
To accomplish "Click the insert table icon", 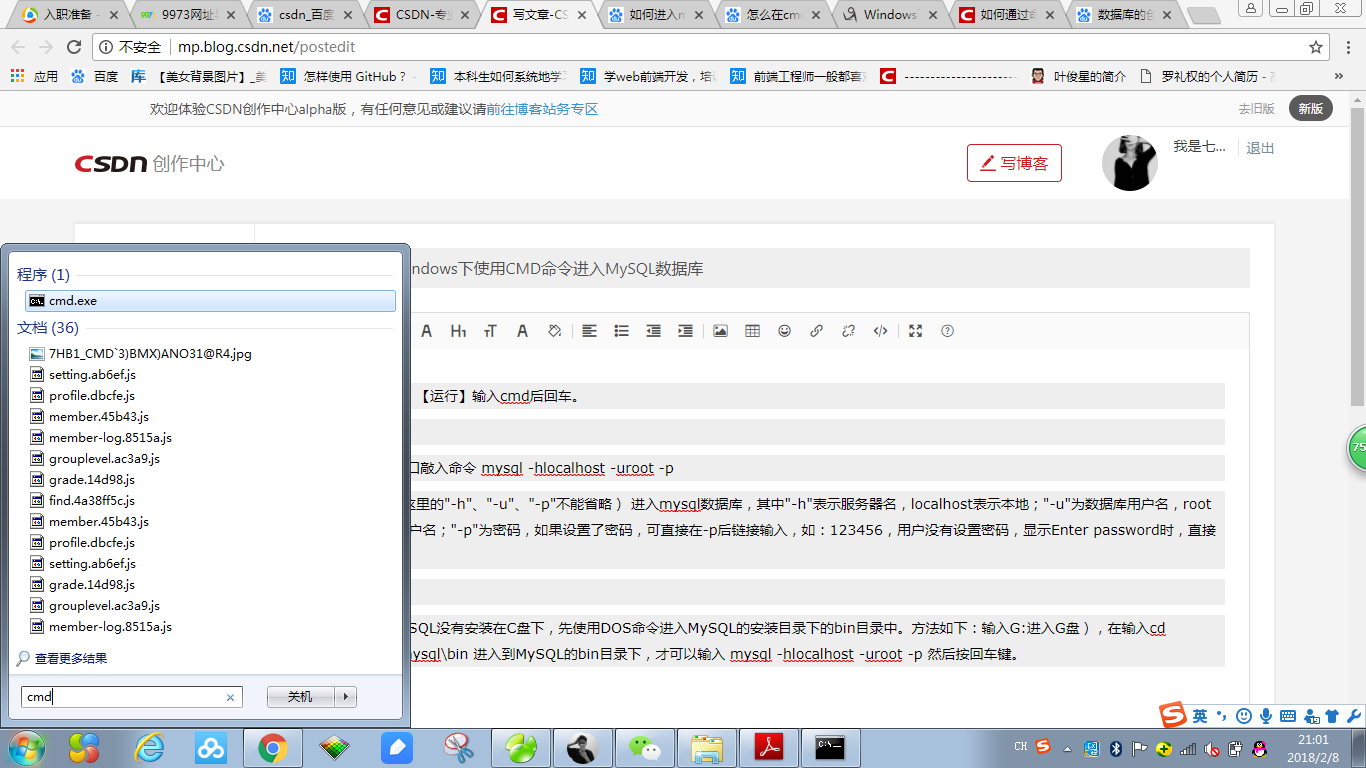I will [752, 331].
